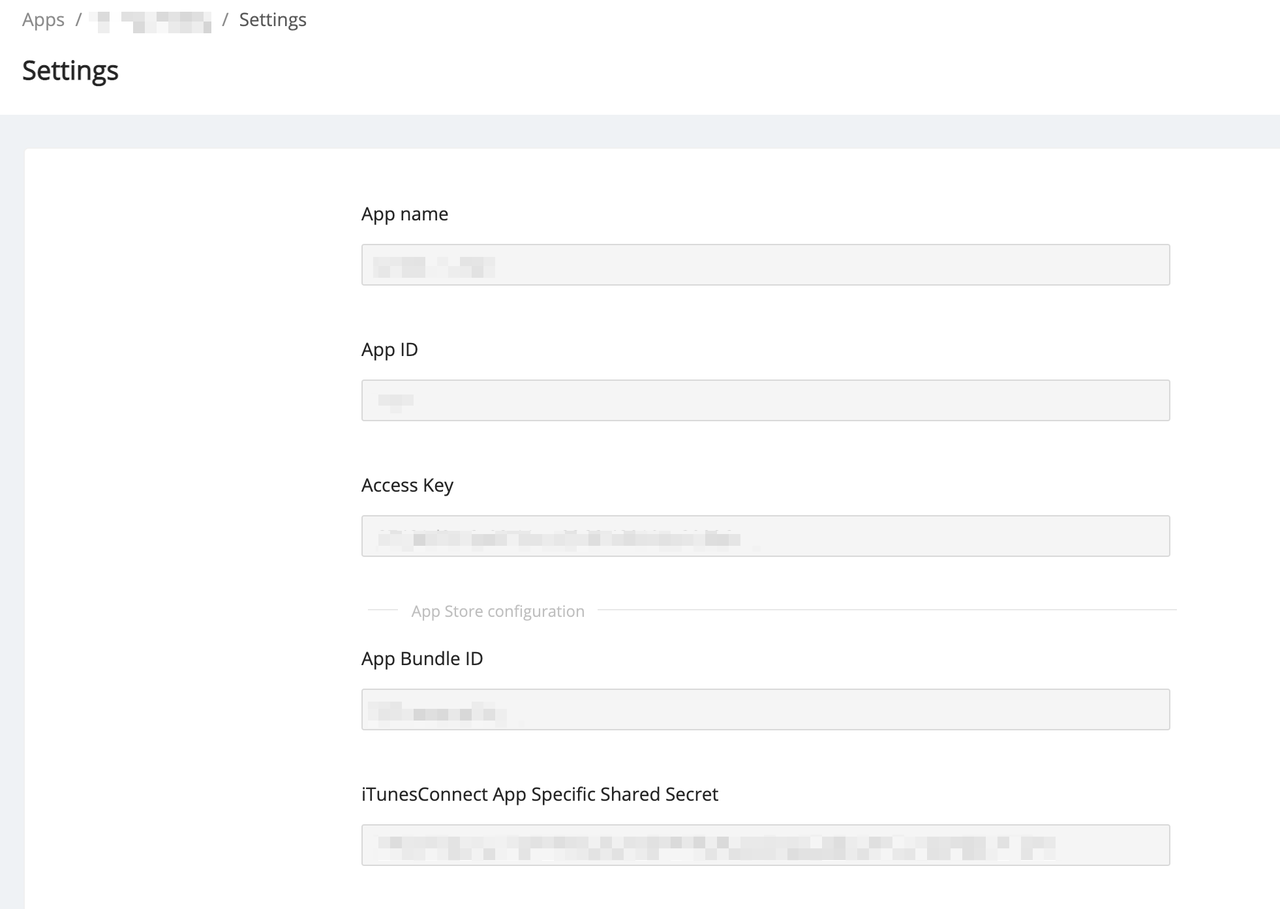Click the App Bundle ID label
The height and width of the screenshot is (909, 1280).
click(x=422, y=659)
